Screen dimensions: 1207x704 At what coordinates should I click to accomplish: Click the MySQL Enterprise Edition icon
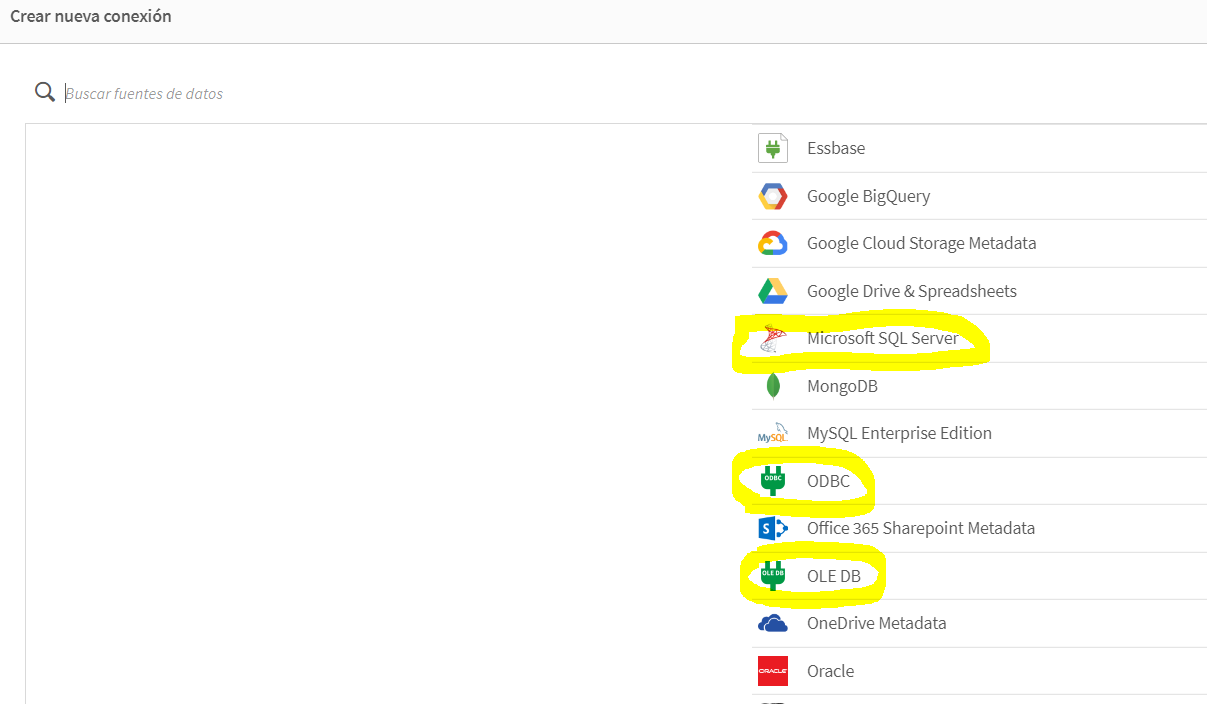[772, 432]
